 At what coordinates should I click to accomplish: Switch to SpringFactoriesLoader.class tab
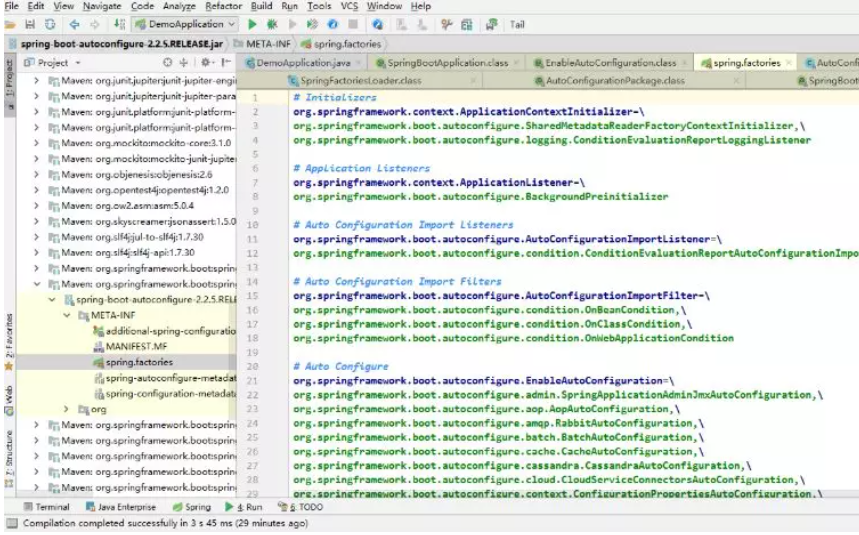[x=360, y=81]
